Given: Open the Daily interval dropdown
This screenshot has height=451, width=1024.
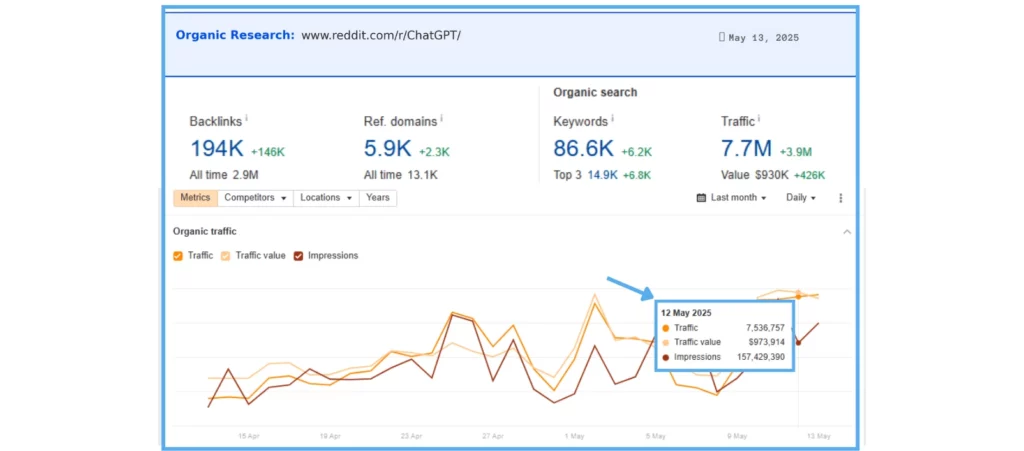Looking at the screenshot, I should coord(801,198).
